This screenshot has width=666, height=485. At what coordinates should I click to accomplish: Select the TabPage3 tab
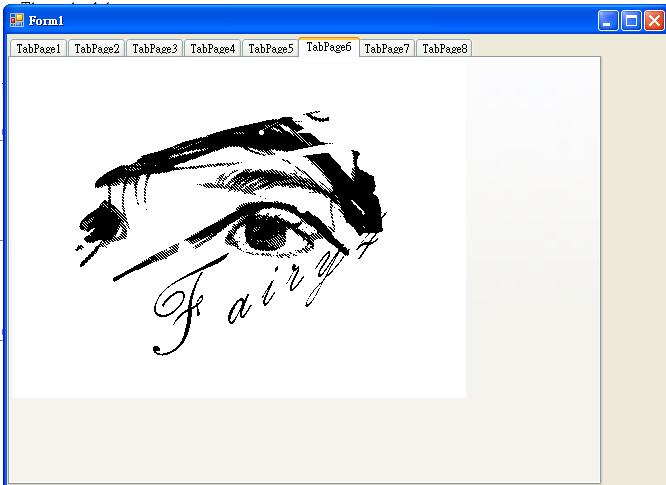[154, 48]
